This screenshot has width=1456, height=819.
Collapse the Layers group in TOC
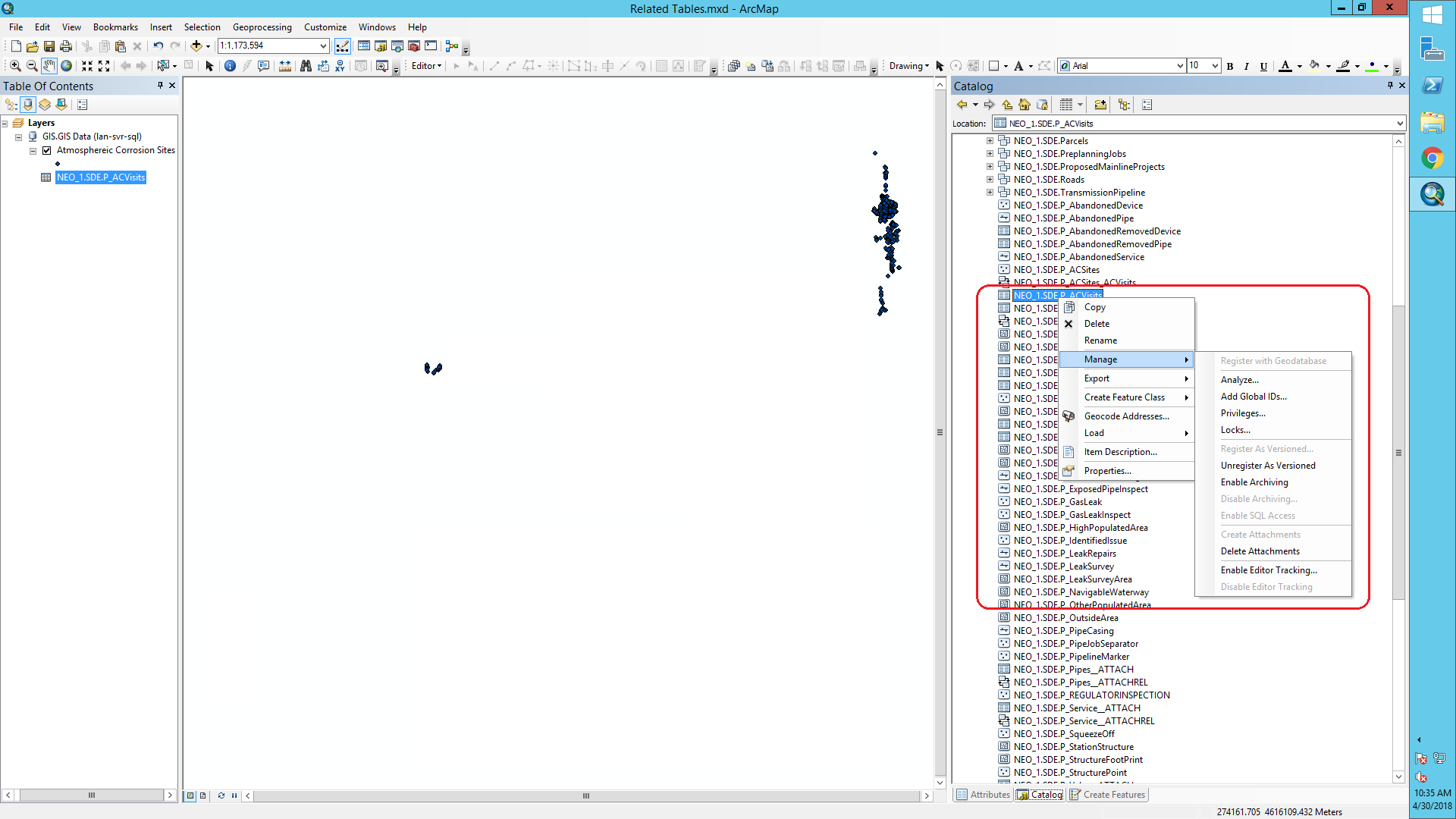[x=5, y=123]
